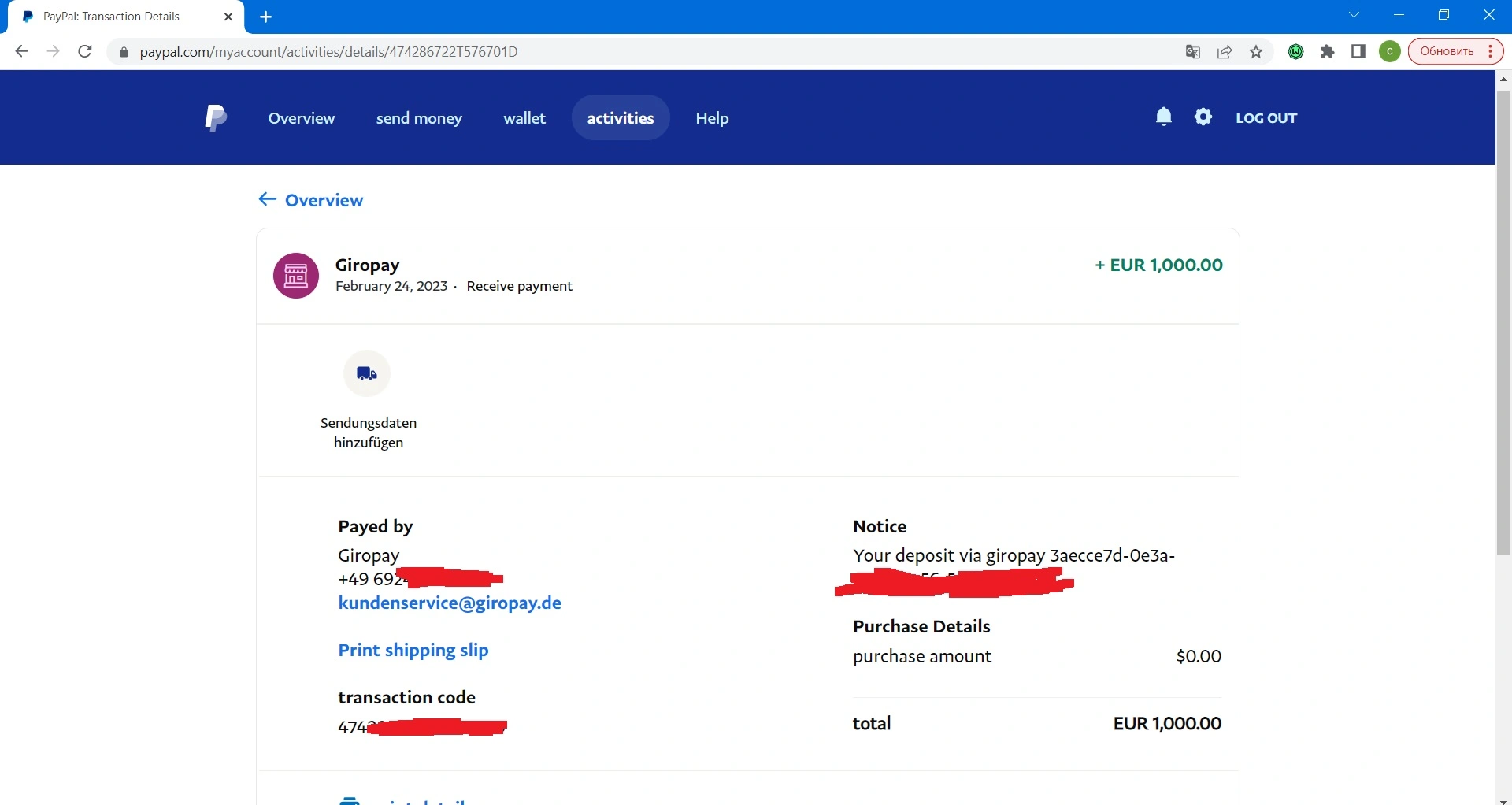This screenshot has height=805, width=1512.
Task: Click the $0.00 purchase amount value
Action: click(x=1199, y=657)
